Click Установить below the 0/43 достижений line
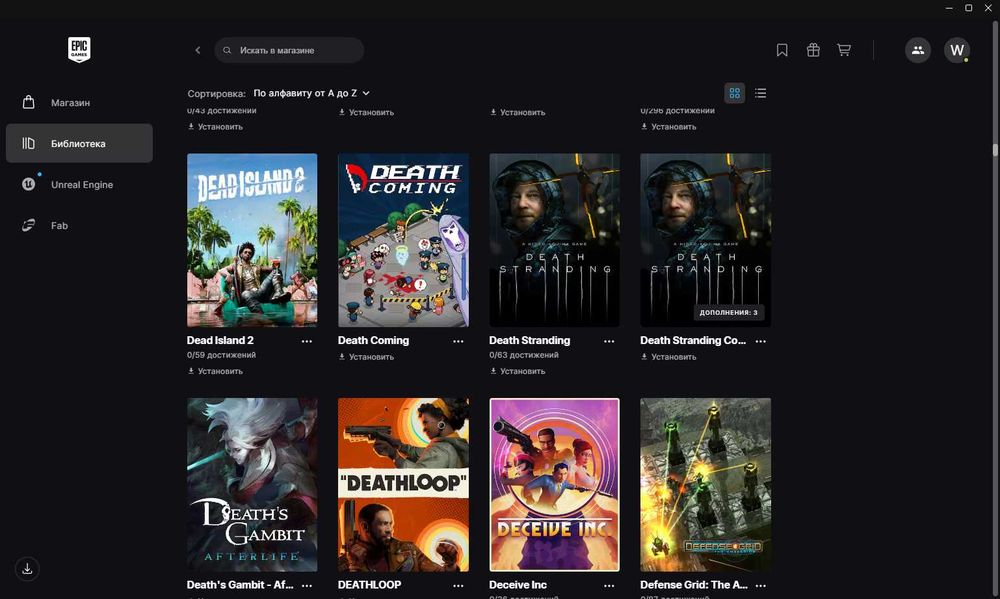 [x=215, y=126]
